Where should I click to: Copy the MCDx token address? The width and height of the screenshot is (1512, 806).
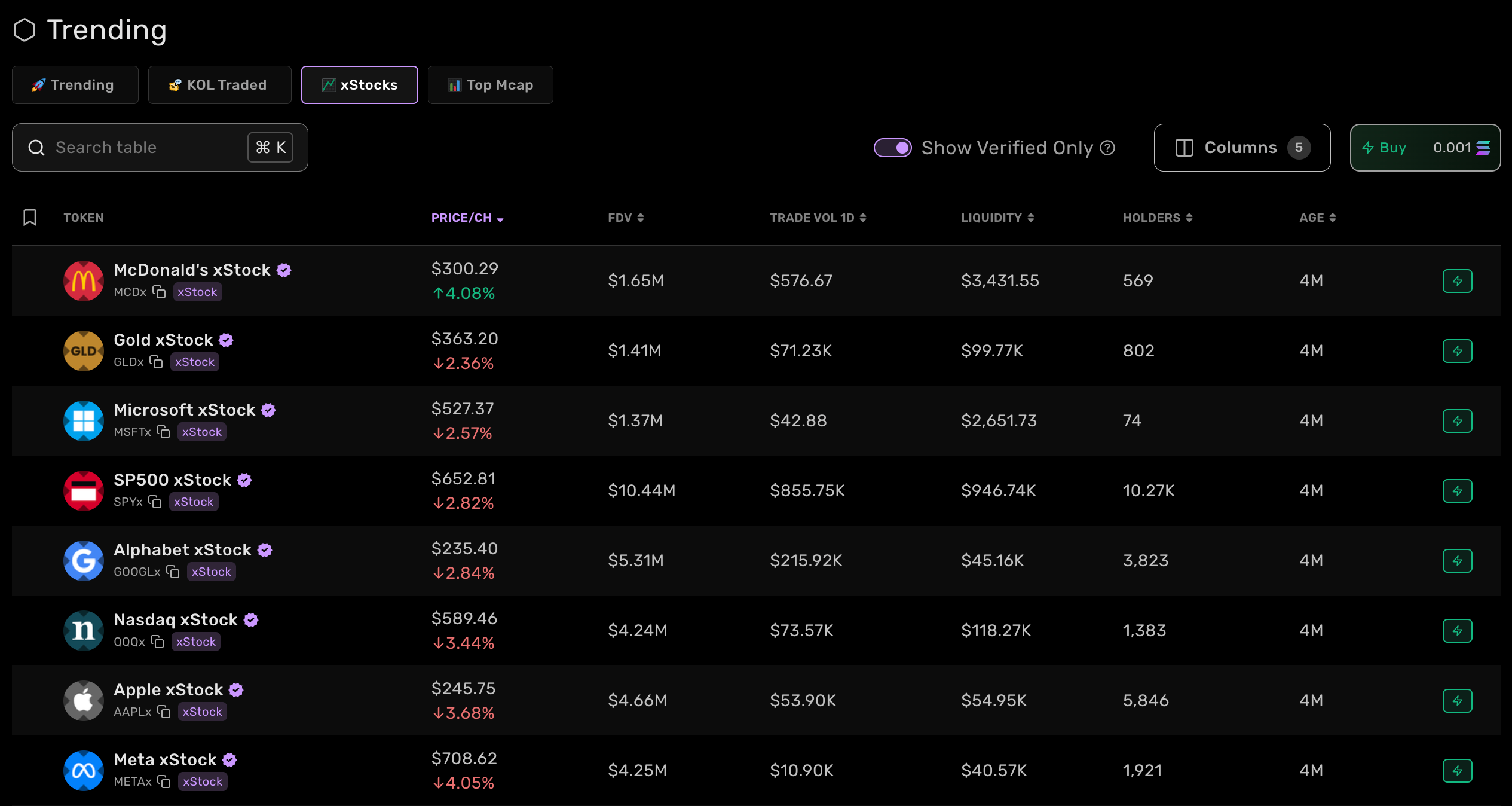(159, 292)
